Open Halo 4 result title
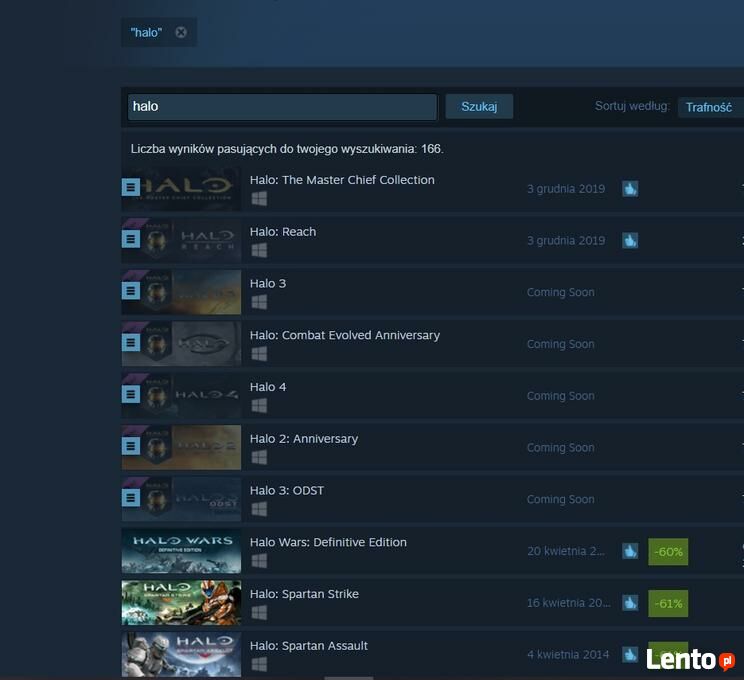This screenshot has width=744, height=680. point(268,387)
